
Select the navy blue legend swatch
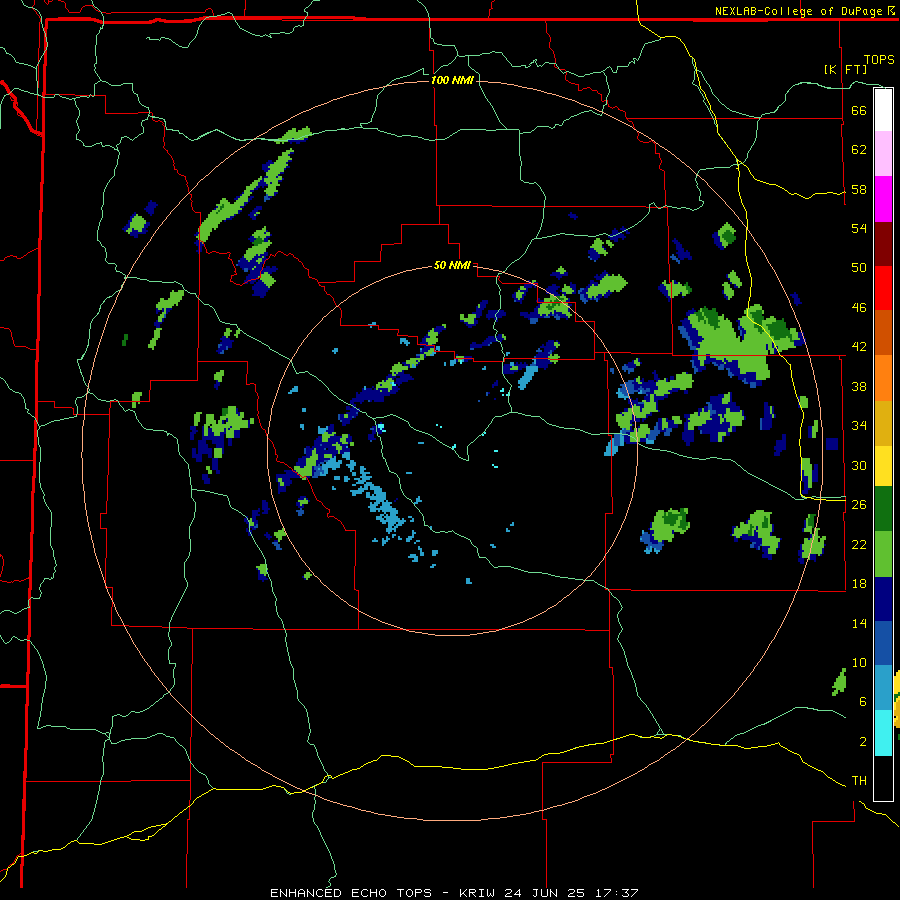coord(883,599)
